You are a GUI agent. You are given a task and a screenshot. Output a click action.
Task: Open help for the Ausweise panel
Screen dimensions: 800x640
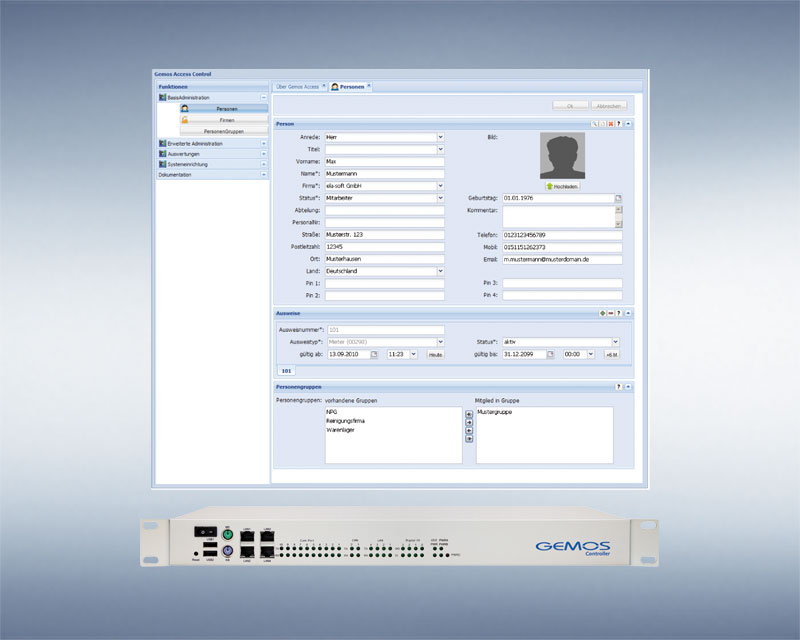[x=619, y=313]
